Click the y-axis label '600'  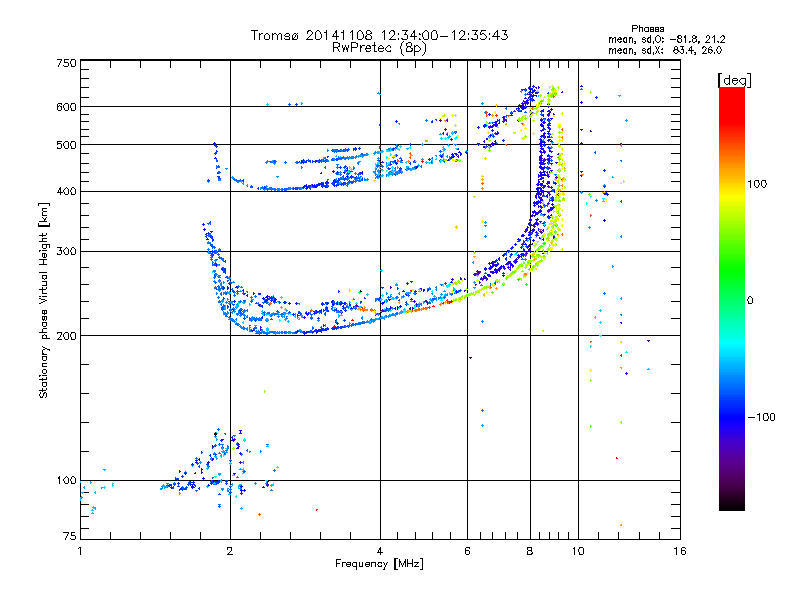click(66, 107)
